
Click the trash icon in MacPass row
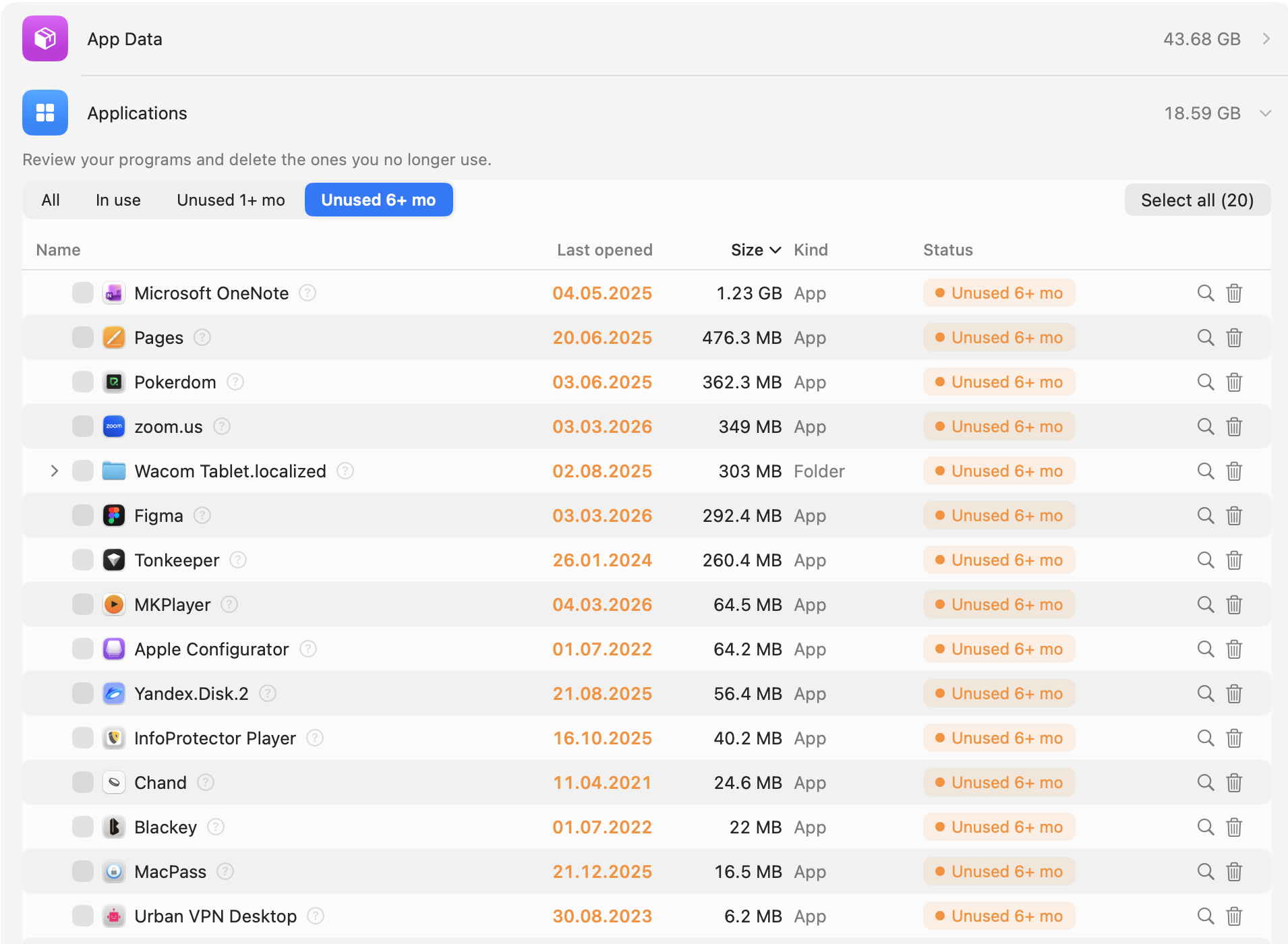1234,872
